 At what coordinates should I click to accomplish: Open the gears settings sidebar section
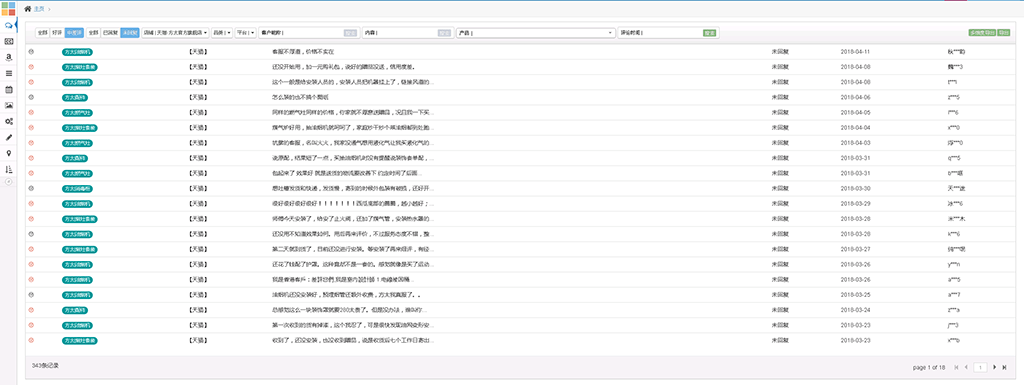pyautogui.click(x=8, y=121)
